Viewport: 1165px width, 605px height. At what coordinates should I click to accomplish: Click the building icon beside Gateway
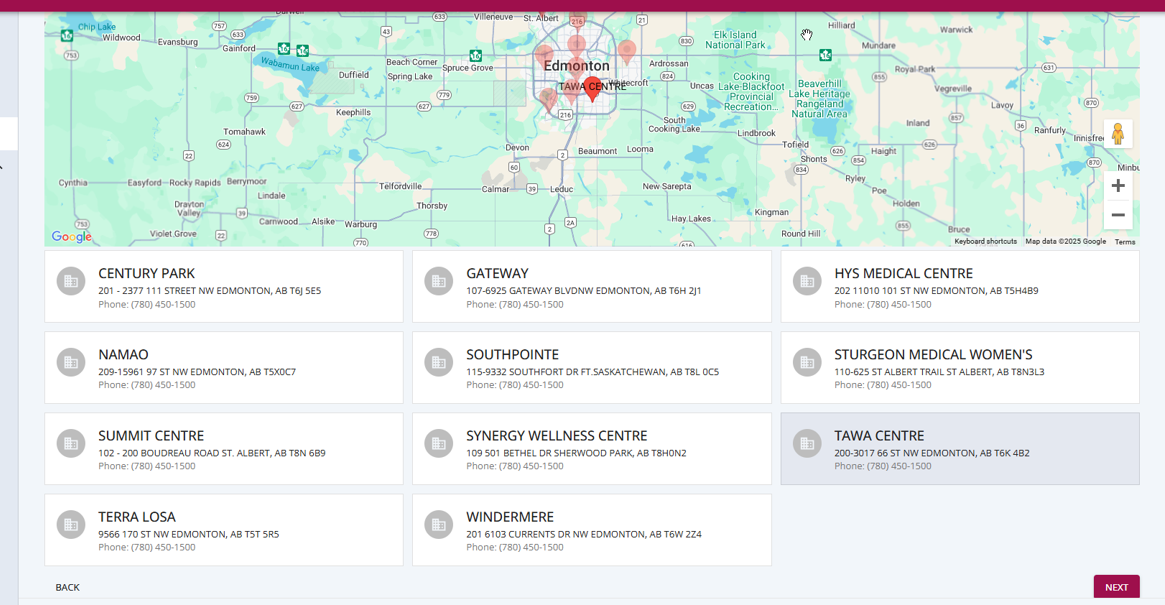pos(439,282)
